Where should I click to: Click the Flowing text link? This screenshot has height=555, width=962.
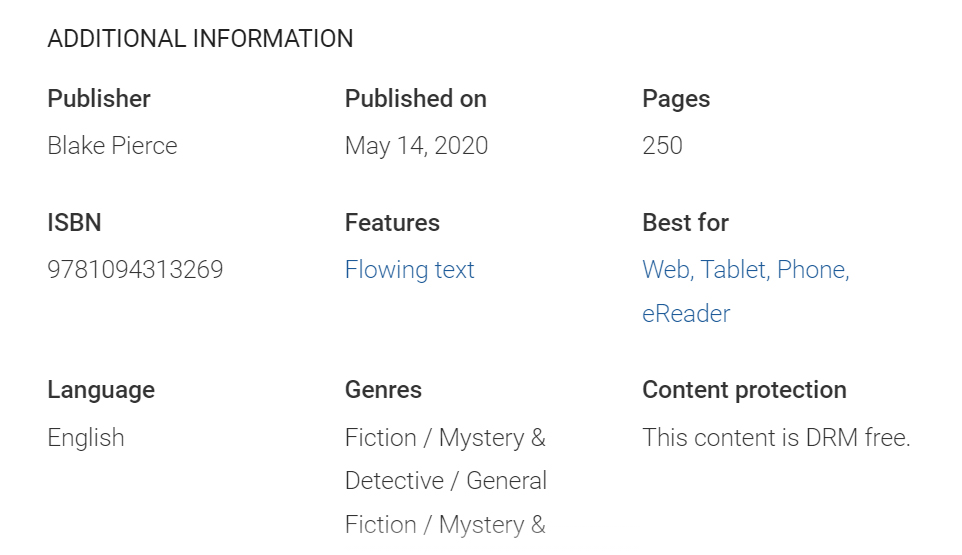pyautogui.click(x=409, y=270)
